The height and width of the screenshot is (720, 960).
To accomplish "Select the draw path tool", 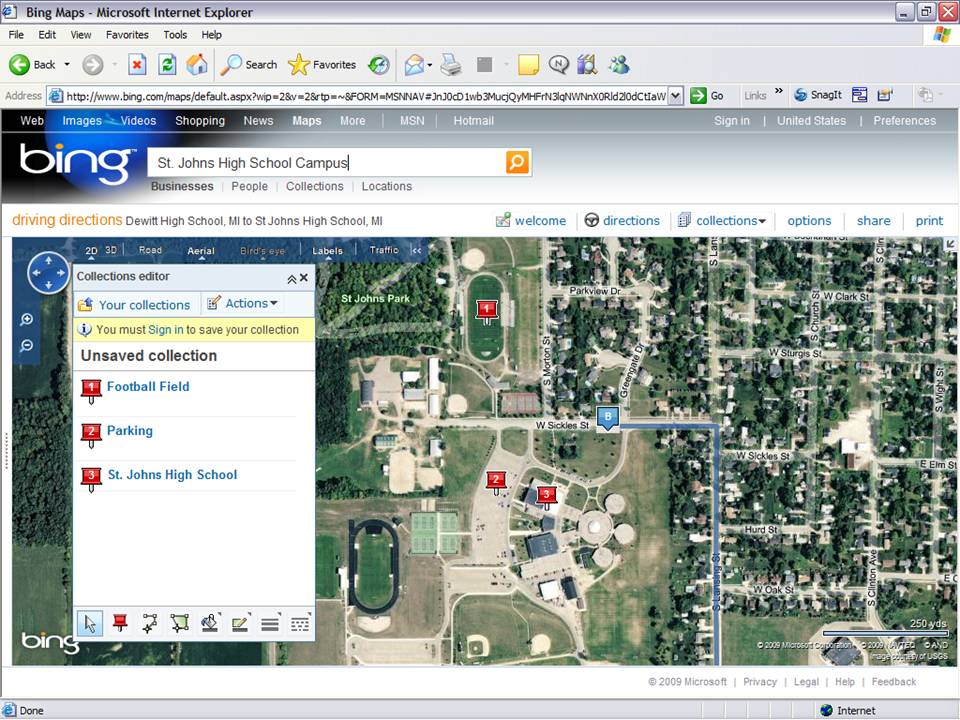I will coord(149,624).
